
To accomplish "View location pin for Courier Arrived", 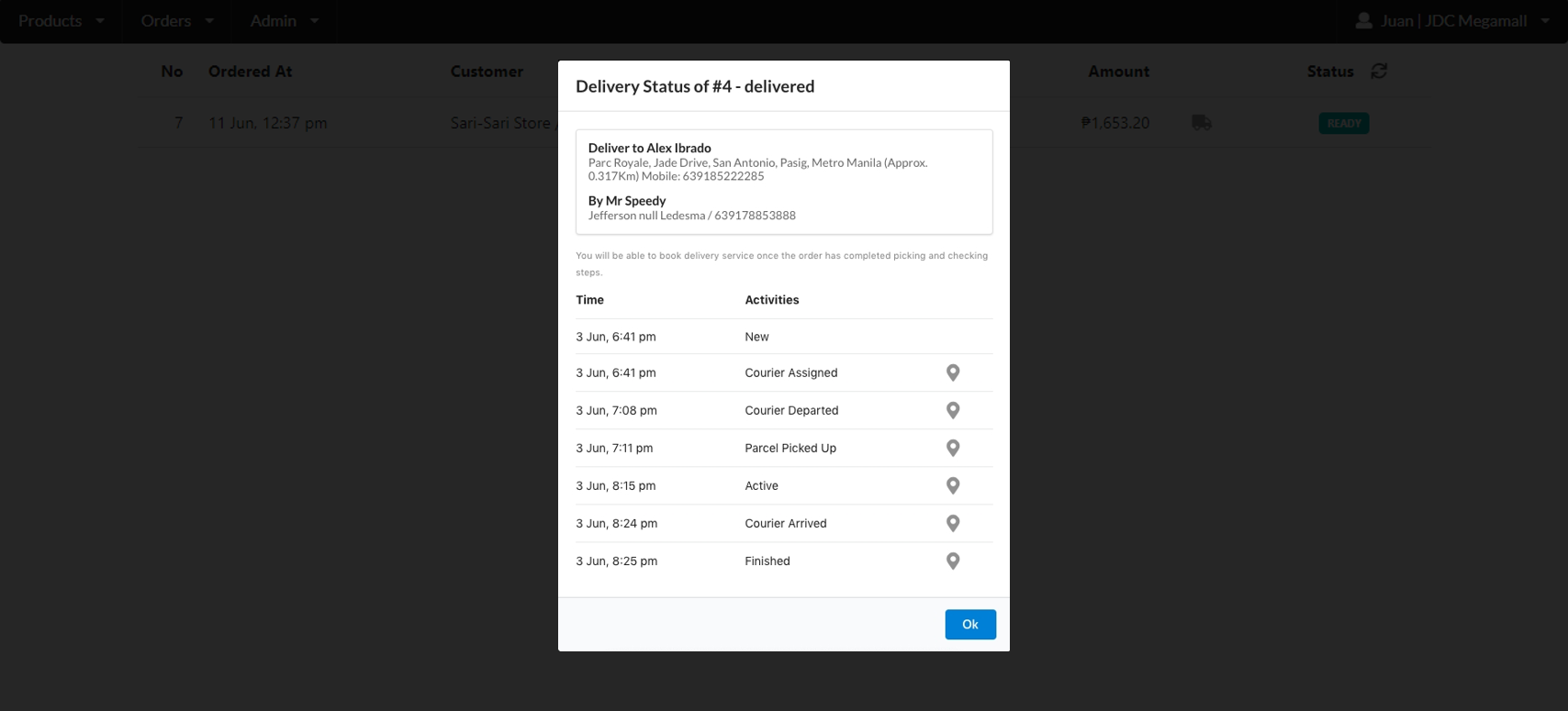I will tap(953, 523).
